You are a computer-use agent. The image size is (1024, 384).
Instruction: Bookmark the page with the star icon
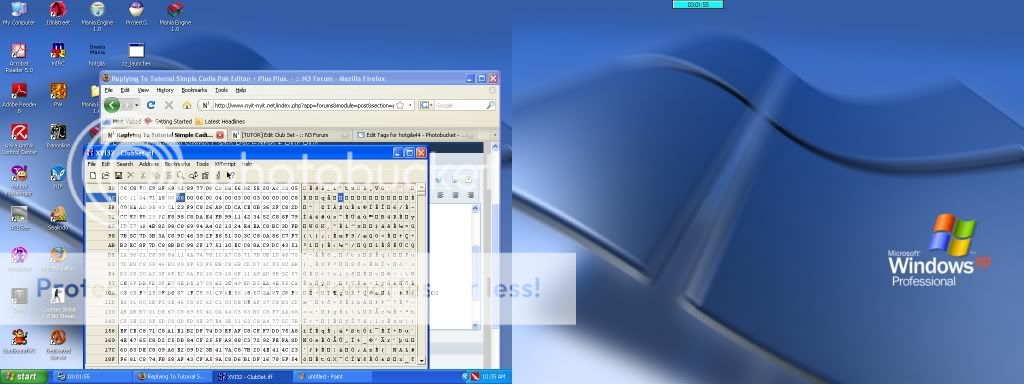point(400,104)
